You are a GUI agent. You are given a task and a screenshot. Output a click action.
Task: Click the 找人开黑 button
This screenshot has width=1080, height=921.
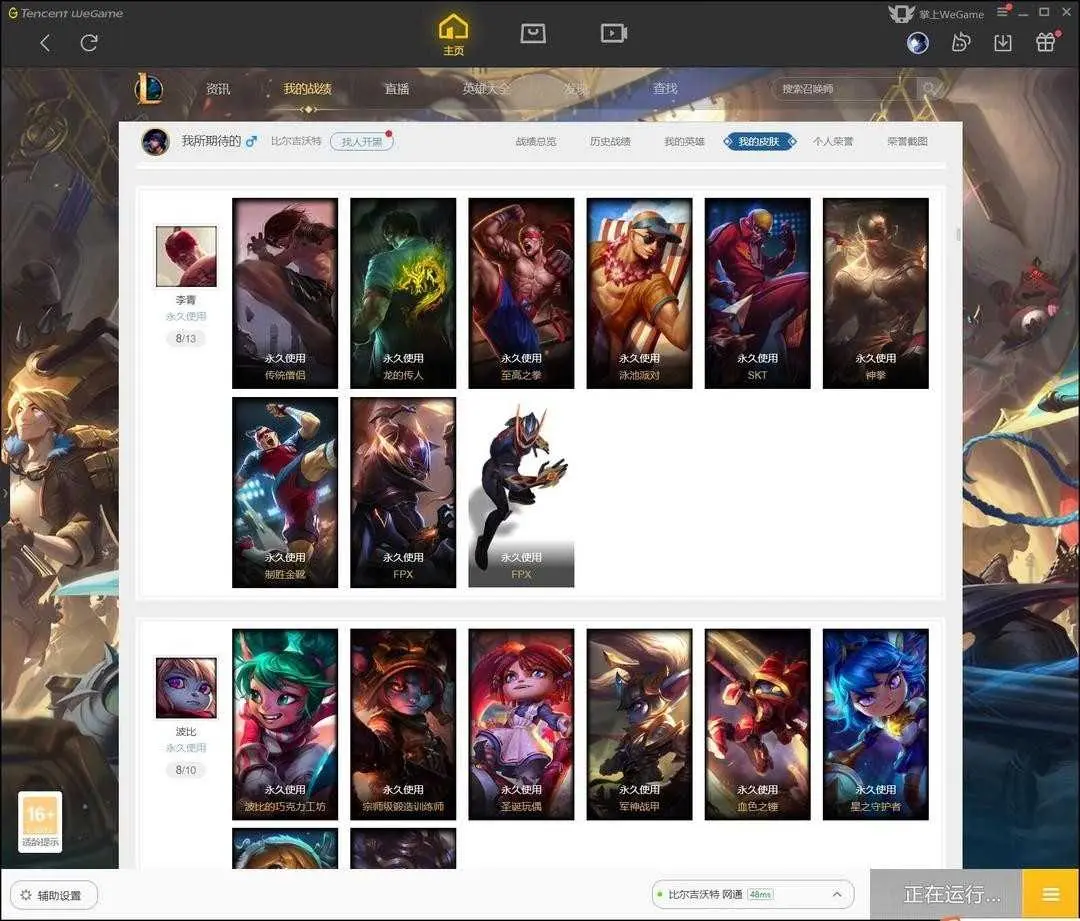362,141
